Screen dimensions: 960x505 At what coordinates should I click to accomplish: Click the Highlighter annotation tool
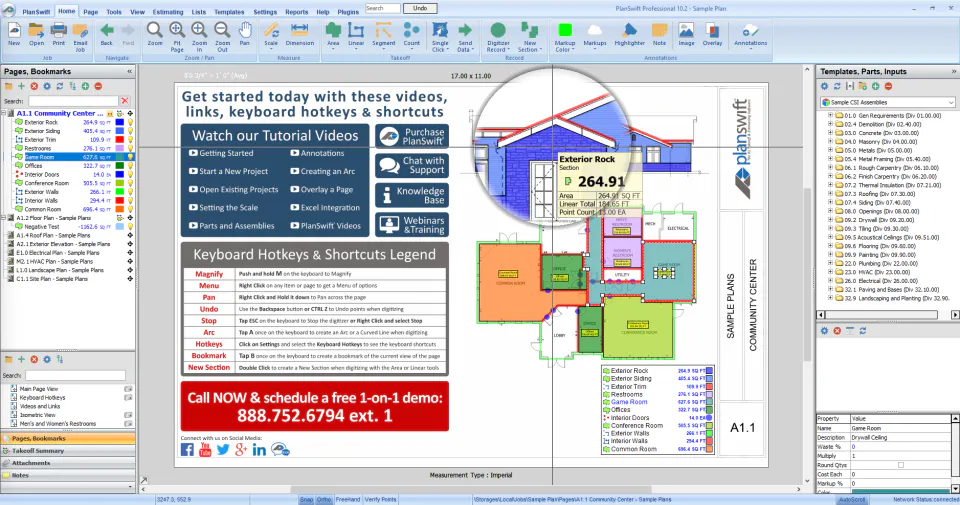(x=629, y=34)
